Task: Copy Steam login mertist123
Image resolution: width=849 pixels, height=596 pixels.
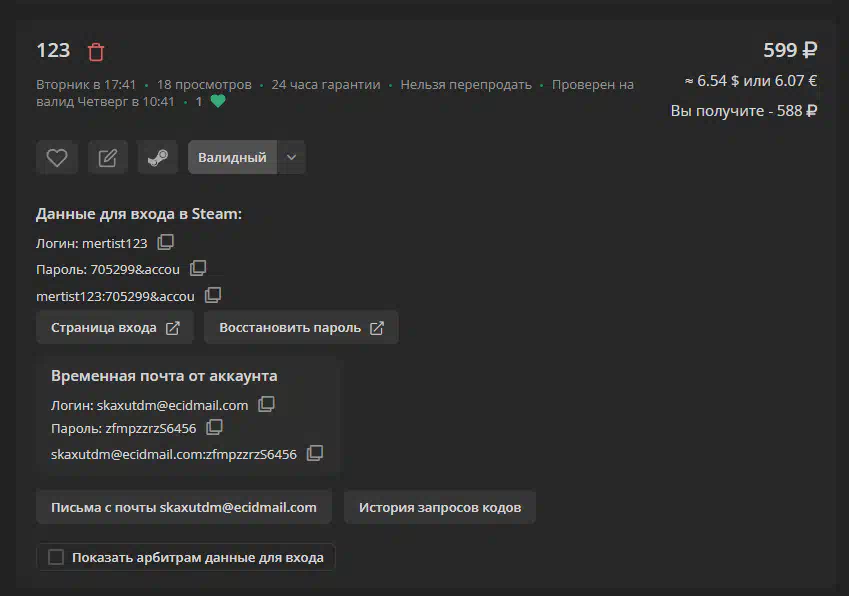Action: tap(166, 242)
